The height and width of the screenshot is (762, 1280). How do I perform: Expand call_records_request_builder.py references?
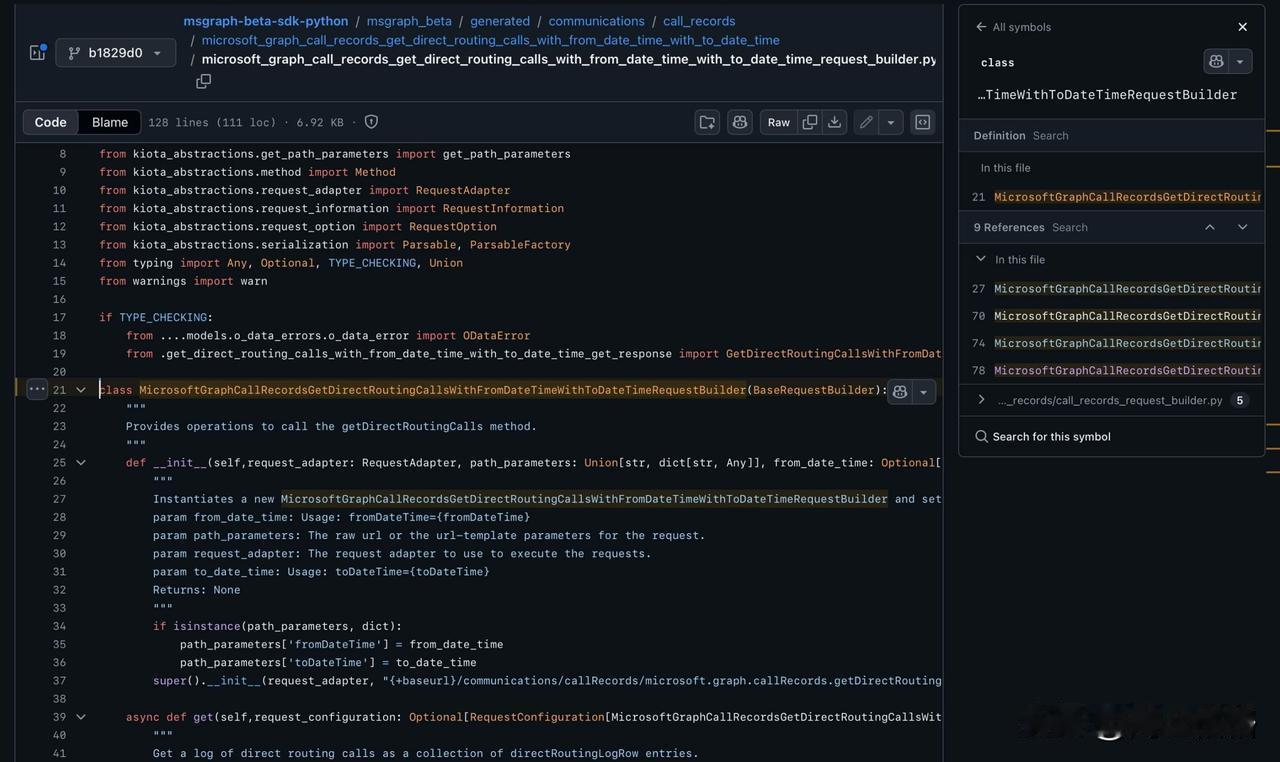pos(981,400)
